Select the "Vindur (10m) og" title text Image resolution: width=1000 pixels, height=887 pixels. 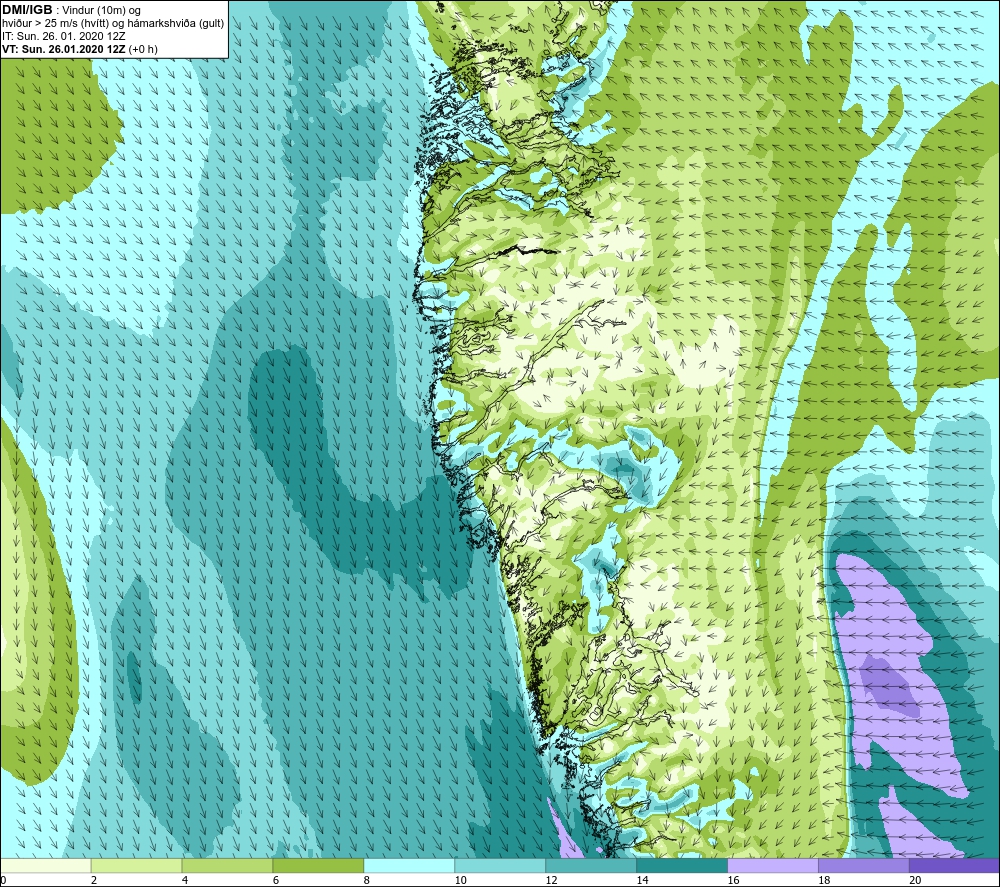101,10
